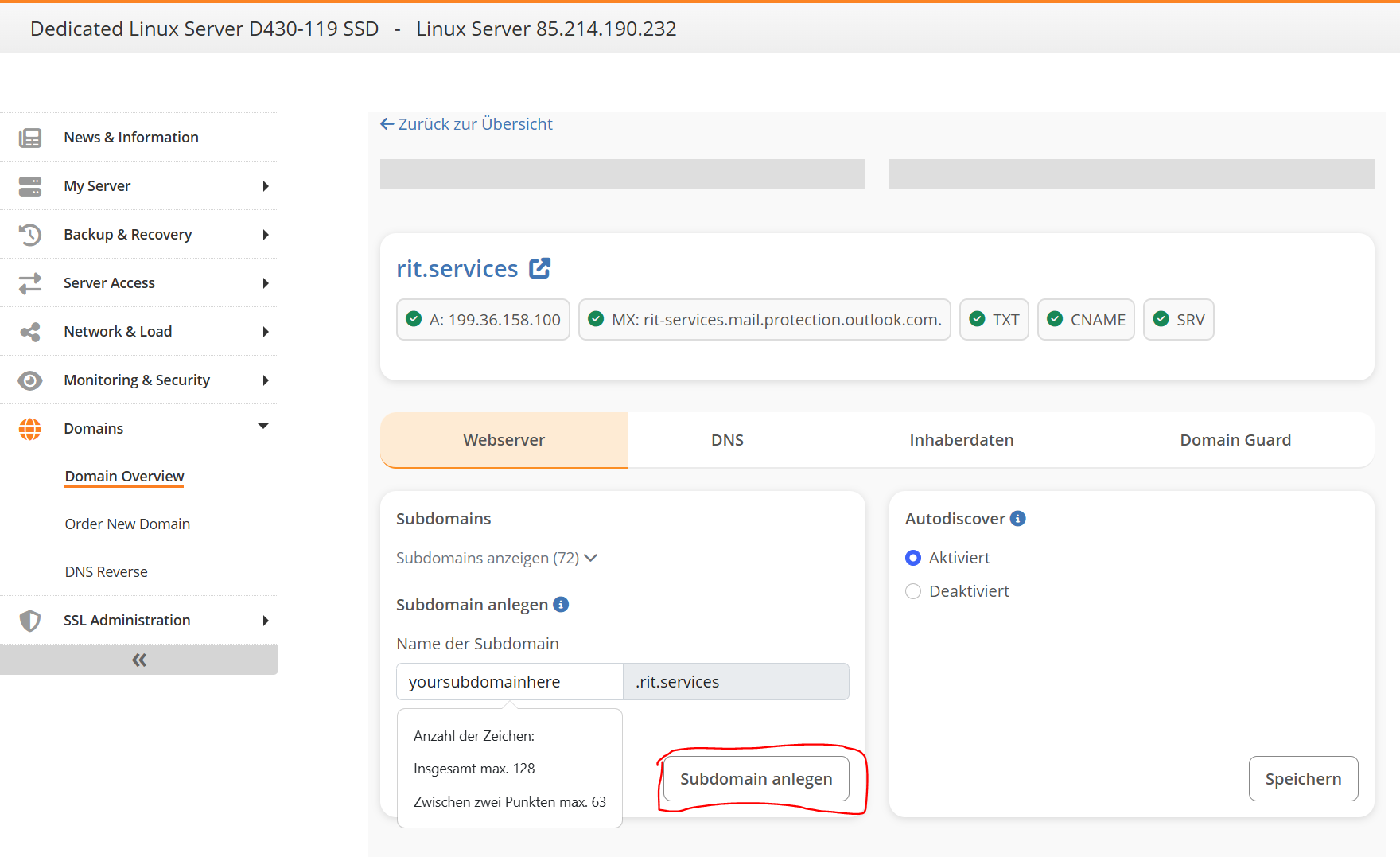This screenshot has height=857, width=1400.
Task: Click the Server Access arrows icon
Action: (30, 283)
